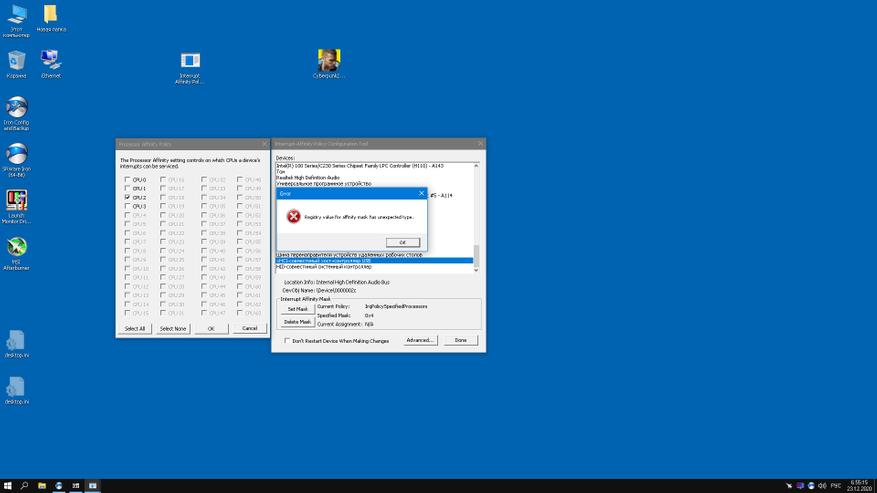Select the Ethernet desktop shortcut
The height and width of the screenshot is (493, 877).
click(50, 62)
